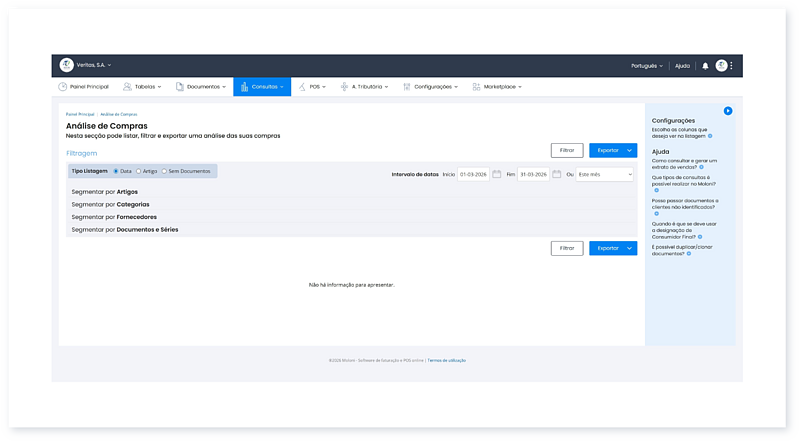Select the Artigo listing type
This screenshot has width=800, height=442.
tap(138, 171)
